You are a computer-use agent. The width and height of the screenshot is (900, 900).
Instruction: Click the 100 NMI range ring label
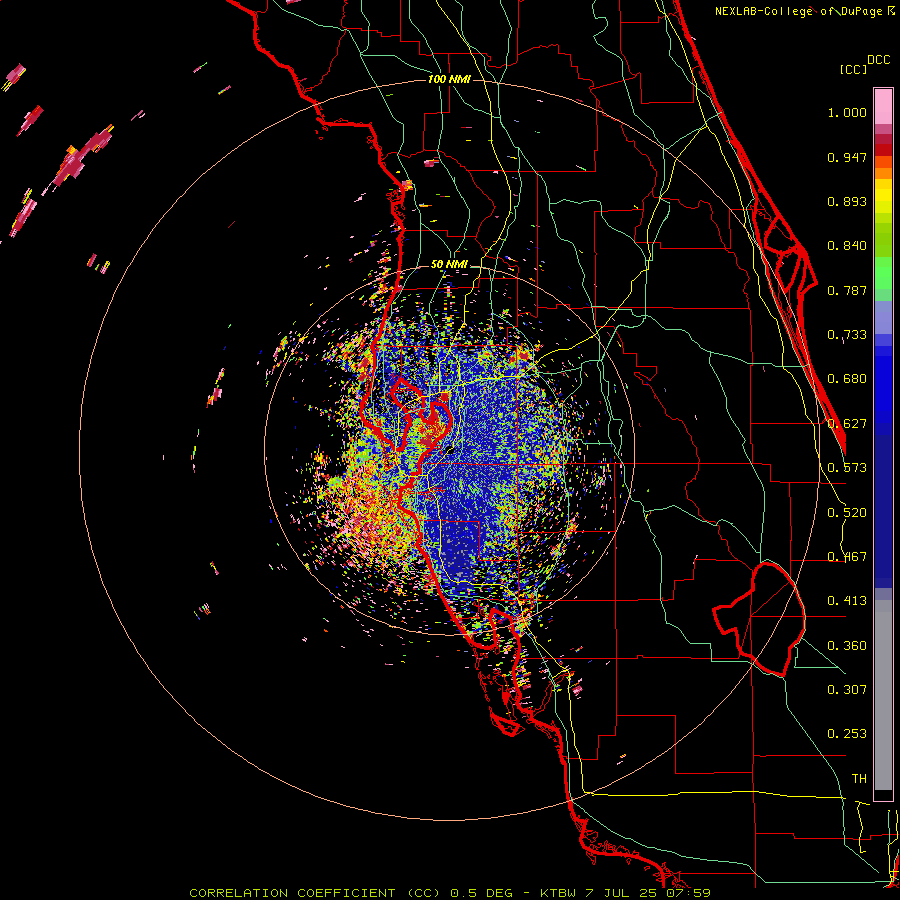449,79
